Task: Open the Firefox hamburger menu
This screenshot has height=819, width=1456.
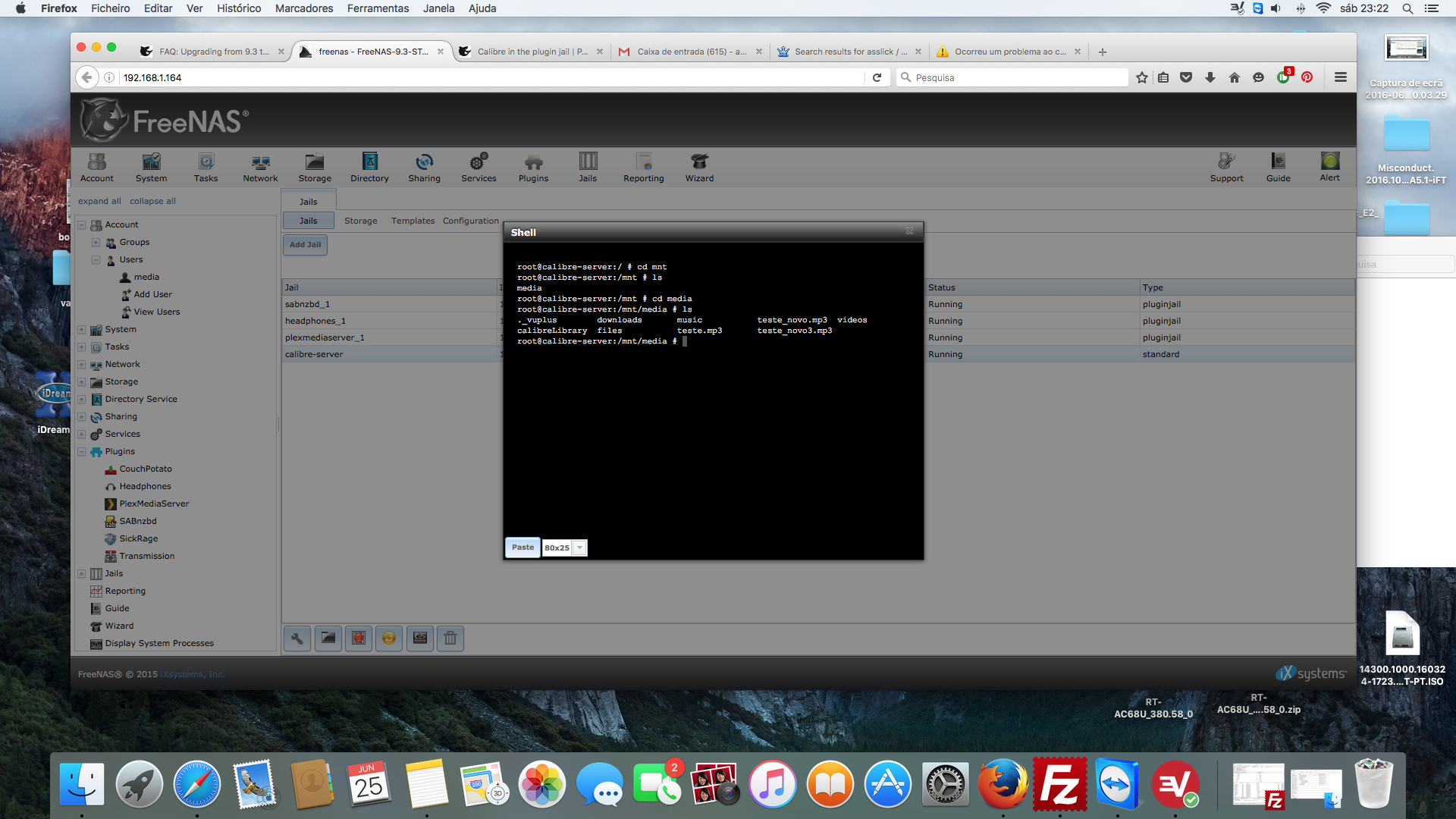Action: click(1341, 77)
